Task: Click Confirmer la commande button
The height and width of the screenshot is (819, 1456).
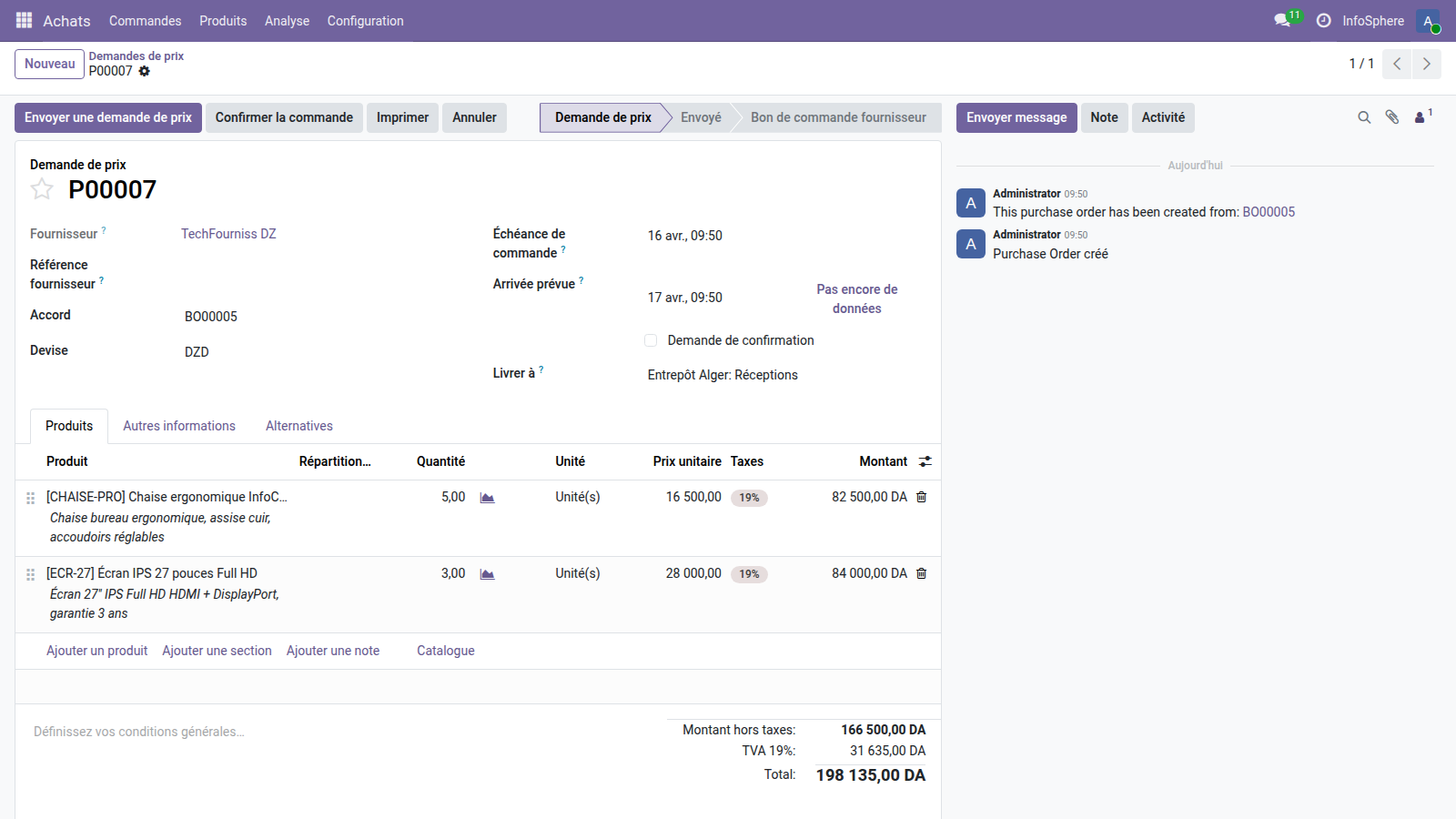Action: click(x=284, y=117)
